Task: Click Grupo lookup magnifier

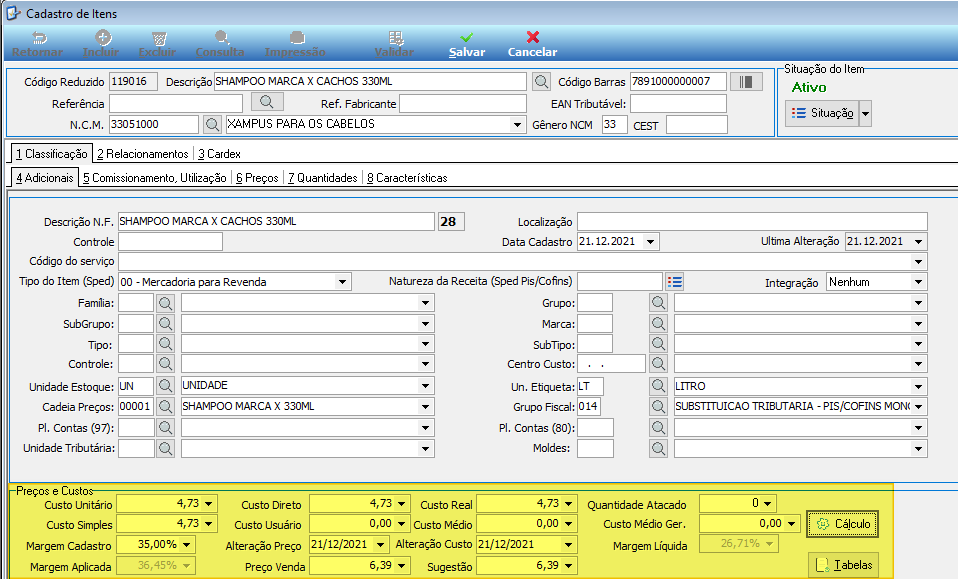Action: (x=658, y=303)
